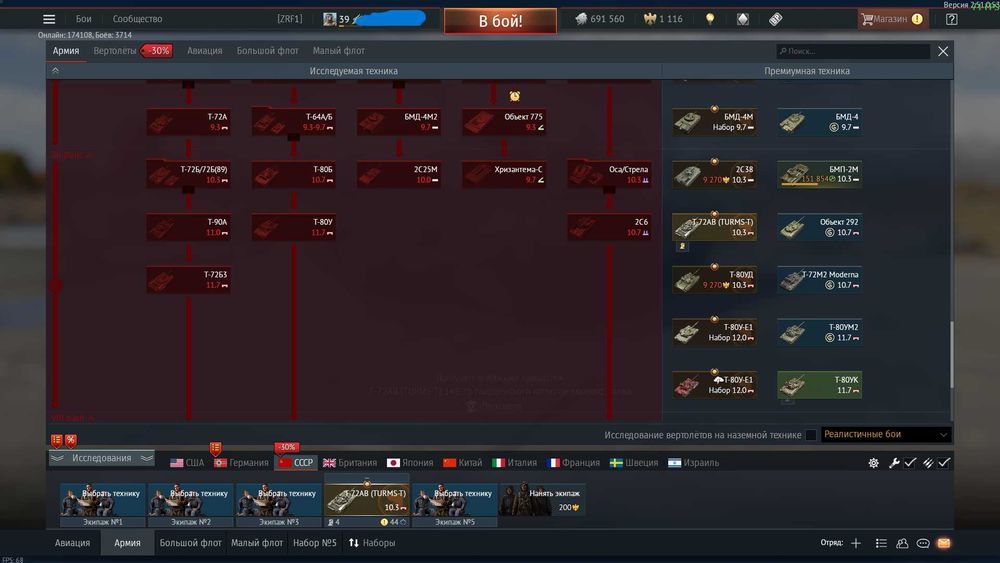This screenshot has width=1000, height=563.
Task: Open the lightbulb research points icon
Action: pos(710,19)
